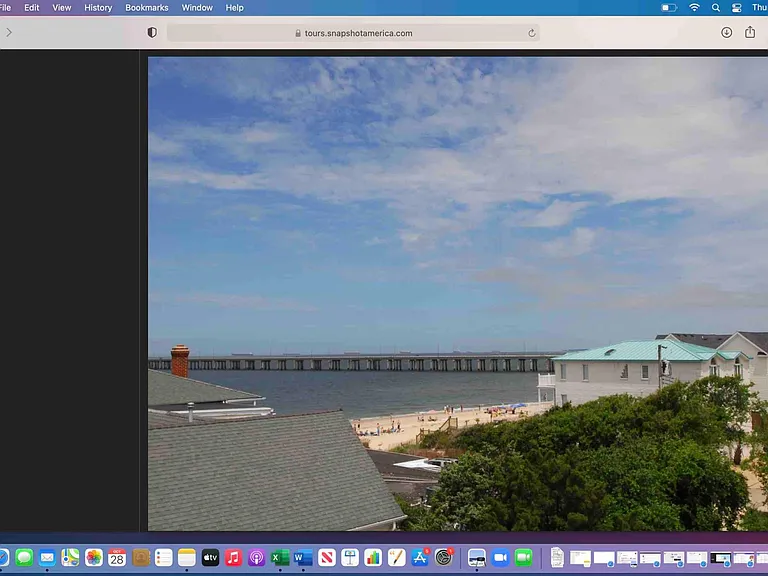Launch Pages from the Dock

[x=396, y=557]
